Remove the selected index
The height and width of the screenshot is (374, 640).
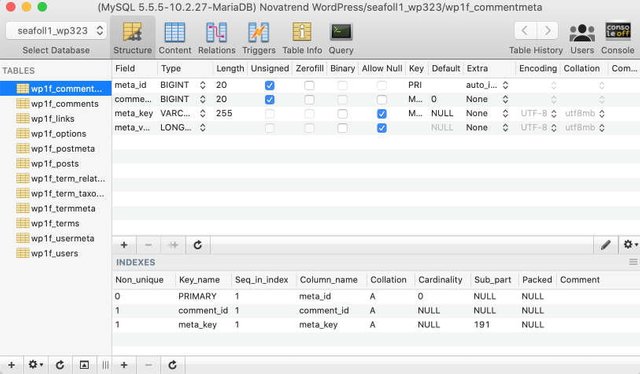pos(149,365)
